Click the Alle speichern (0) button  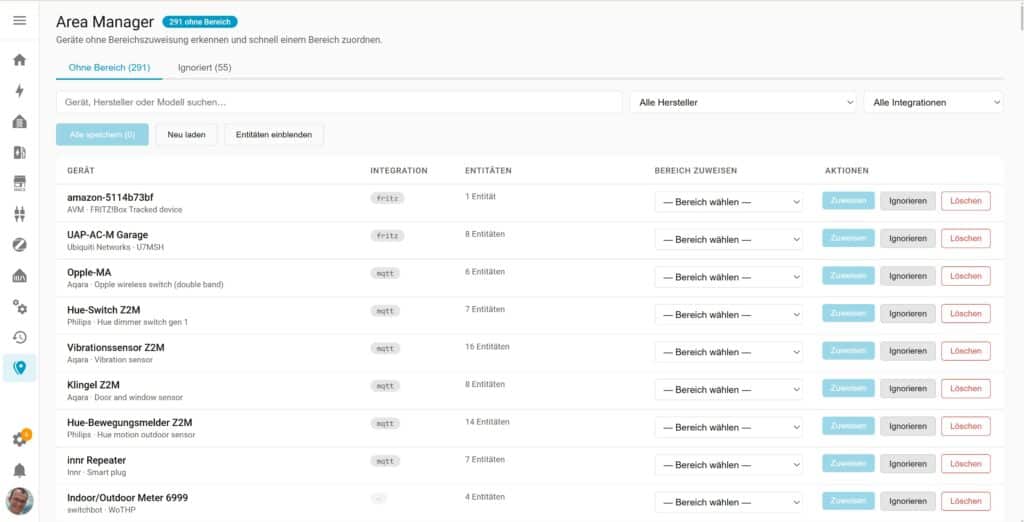coord(103,135)
